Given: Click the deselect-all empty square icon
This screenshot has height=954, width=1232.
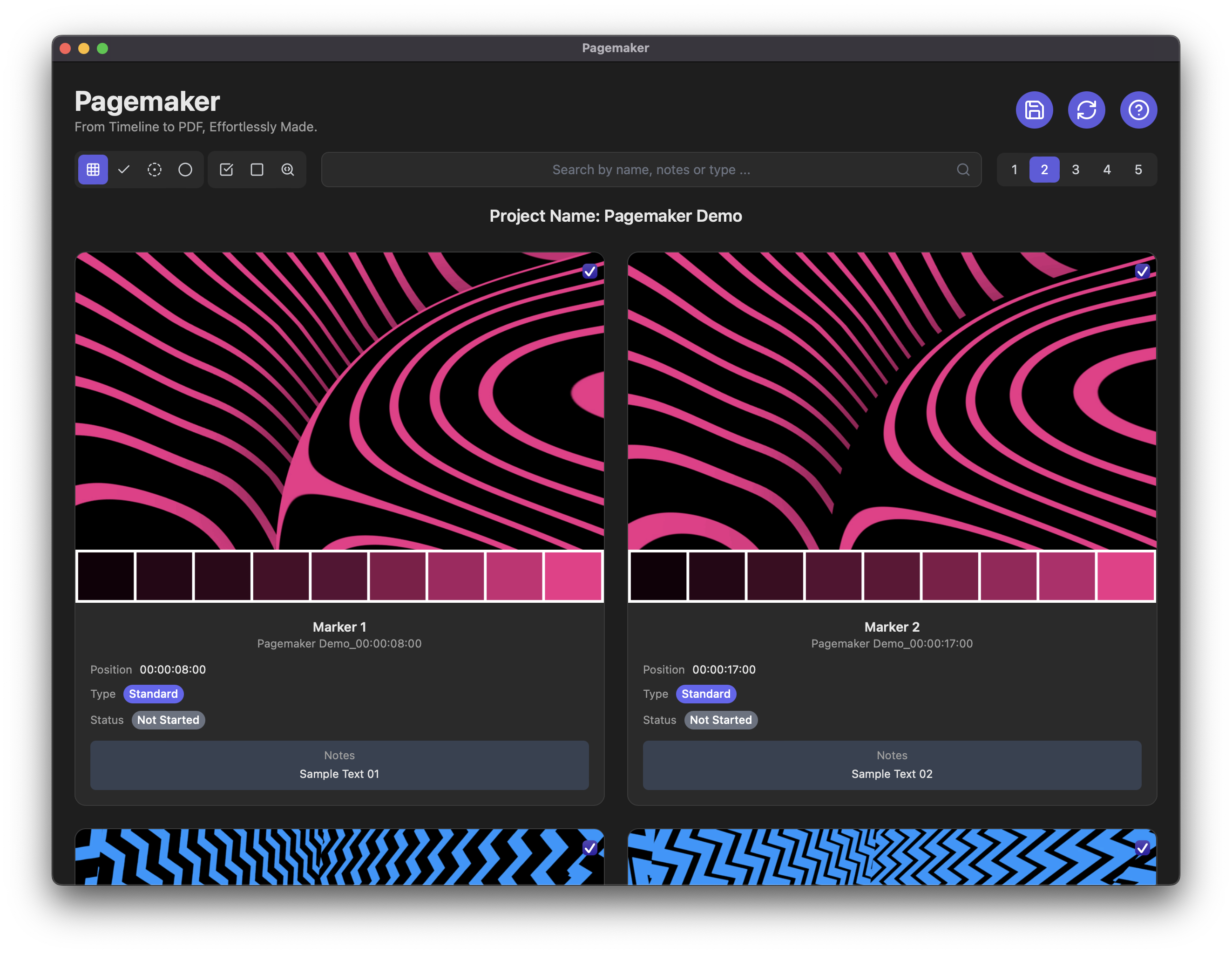Looking at the screenshot, I should (x=257, y=170).
